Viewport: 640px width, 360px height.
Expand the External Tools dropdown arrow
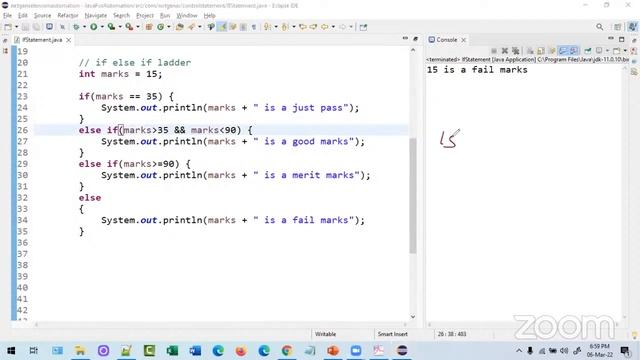click(x=138, y=27)
